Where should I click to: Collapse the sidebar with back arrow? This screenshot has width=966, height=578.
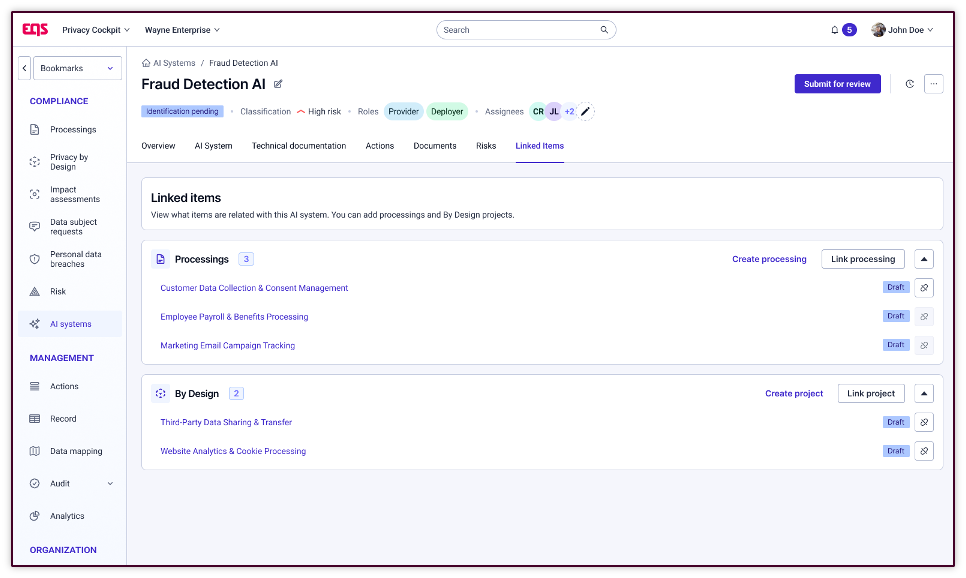click(25, 68)
